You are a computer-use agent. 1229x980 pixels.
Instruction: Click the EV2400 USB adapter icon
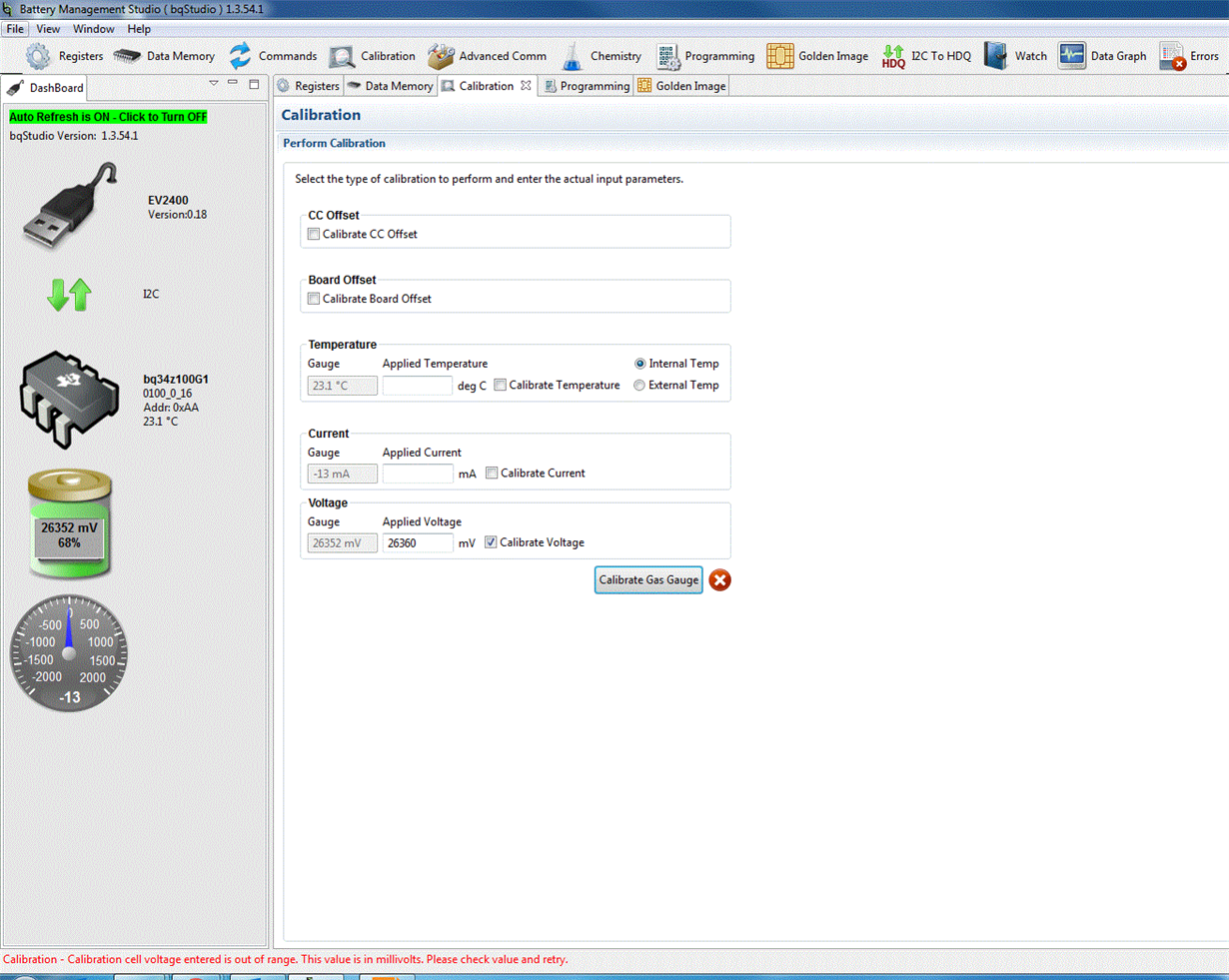[70, 206]
